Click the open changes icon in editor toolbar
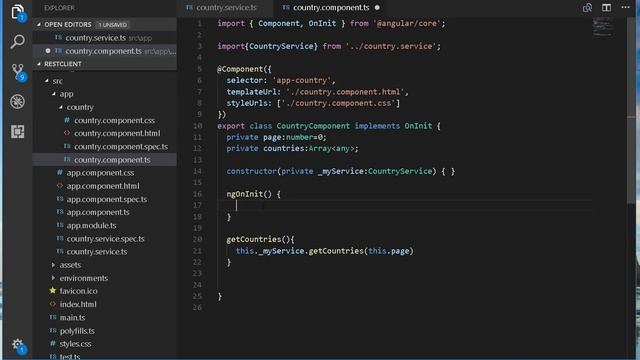Viewport: 640px width, 360px height. coord(587,7)
